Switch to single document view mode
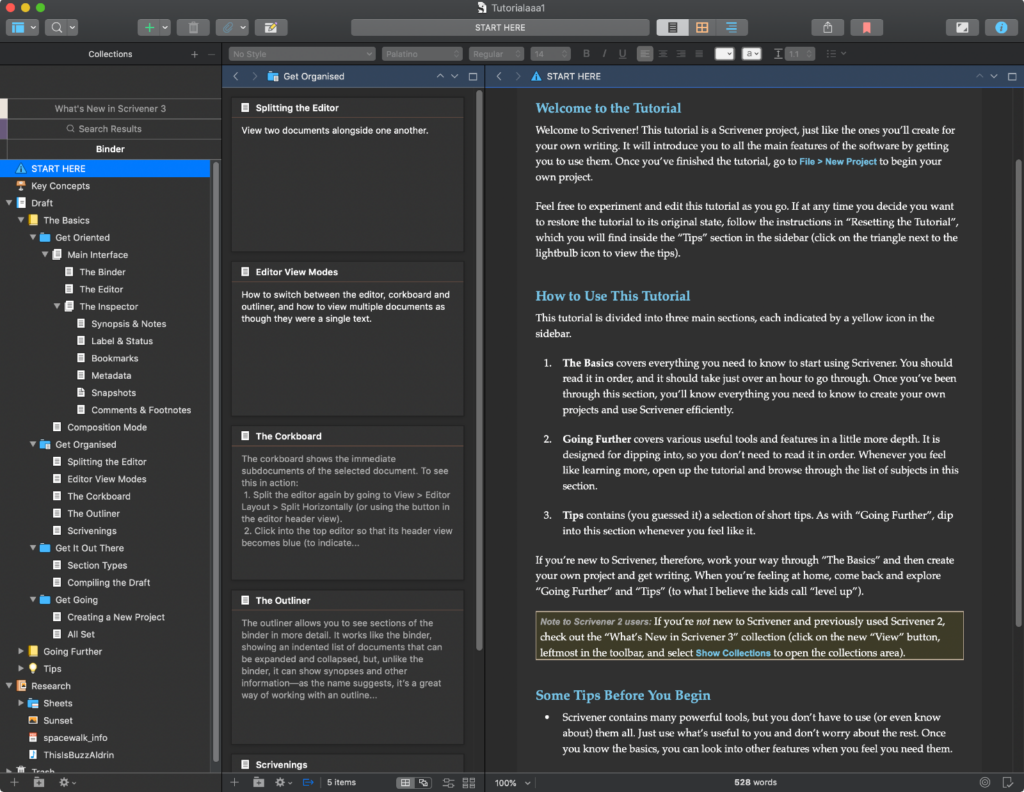Image resolution: width=1024 pixels, height=792 pixels. tap(672, 27)
